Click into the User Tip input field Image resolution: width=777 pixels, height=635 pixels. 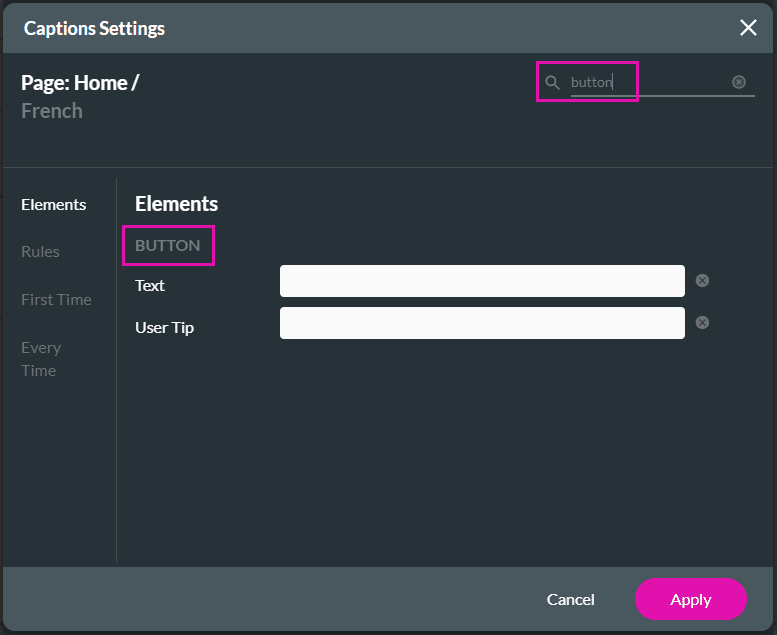(482, 323)
